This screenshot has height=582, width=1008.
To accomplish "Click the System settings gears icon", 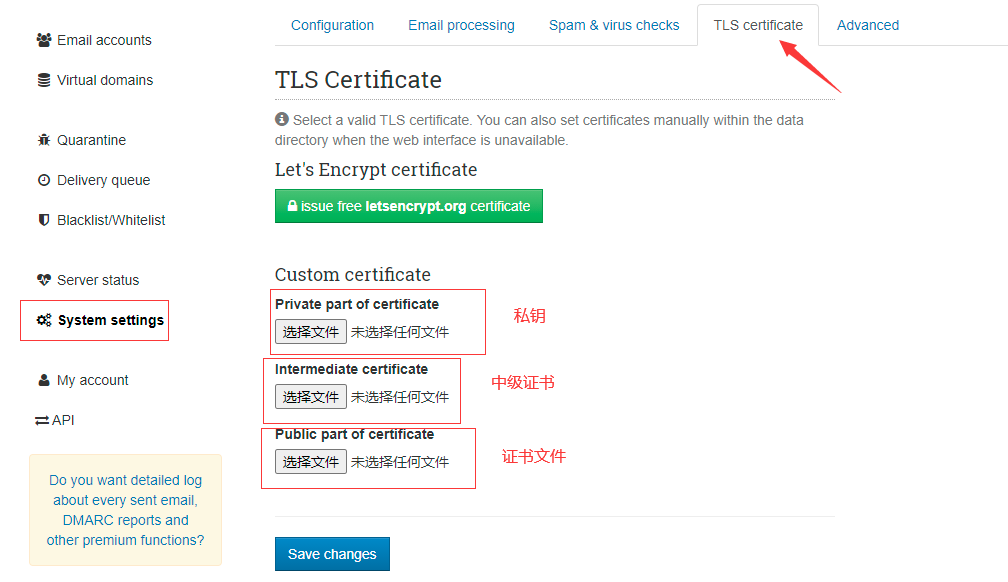I will pyautogui.click(x=44, y=321).
